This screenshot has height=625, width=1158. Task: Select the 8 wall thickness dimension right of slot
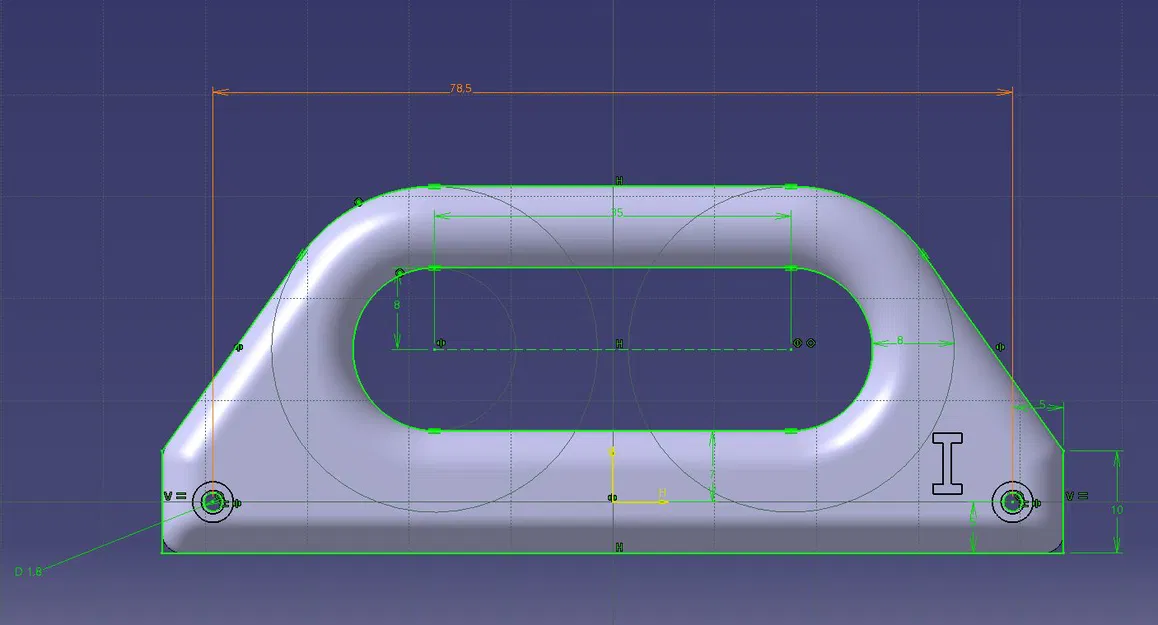click(900, 341)
